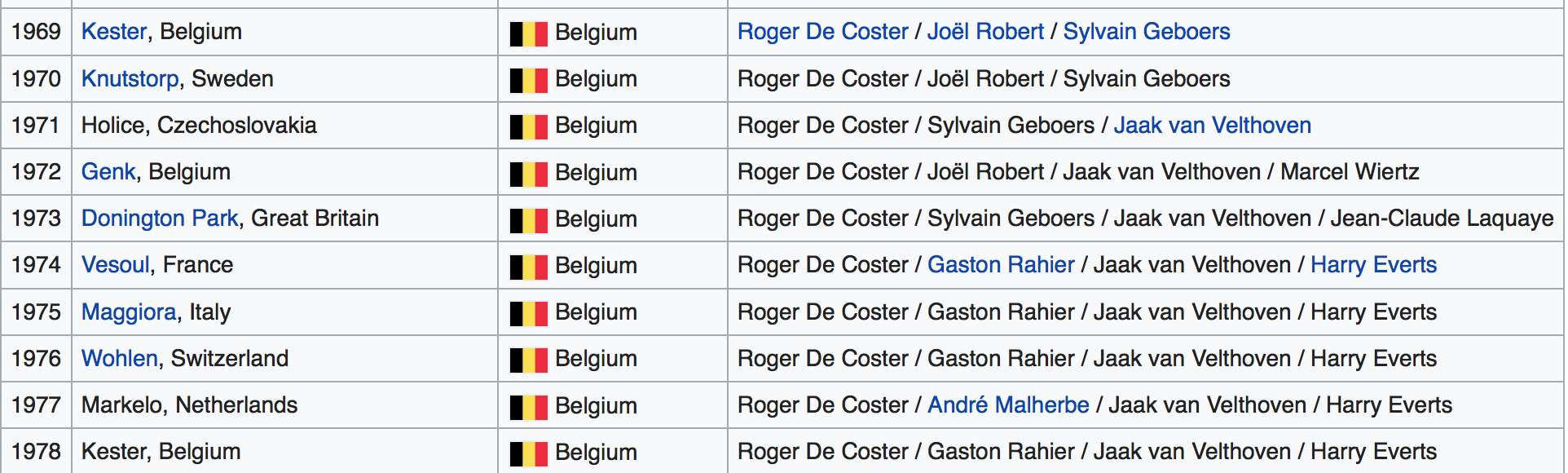Image resolution: width=1568 pixels, height=473 pixels.
Task: Open the Gaston Rahier link
Action: [x=1002, y=265]
